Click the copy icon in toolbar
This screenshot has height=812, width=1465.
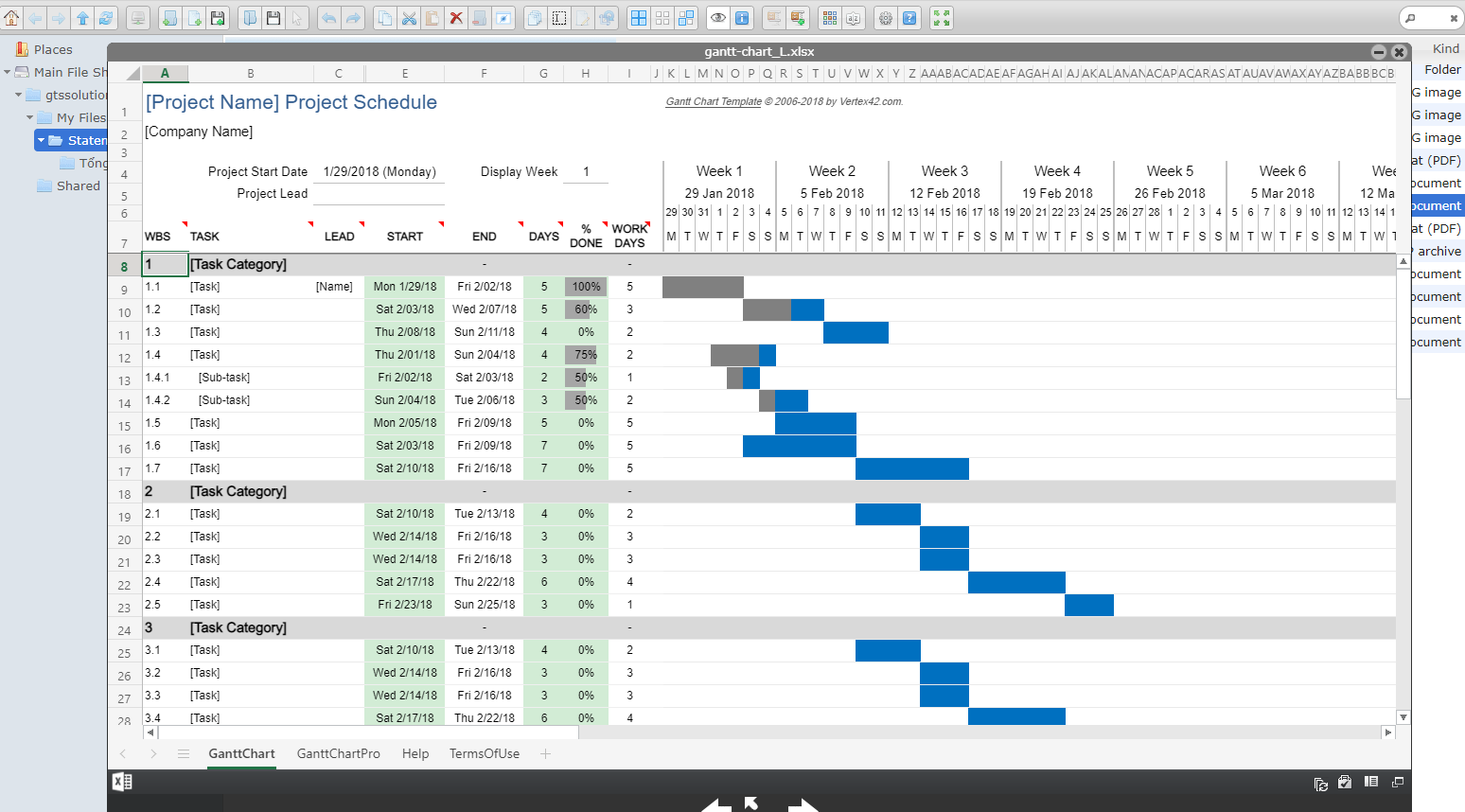[x=384, y=18]
